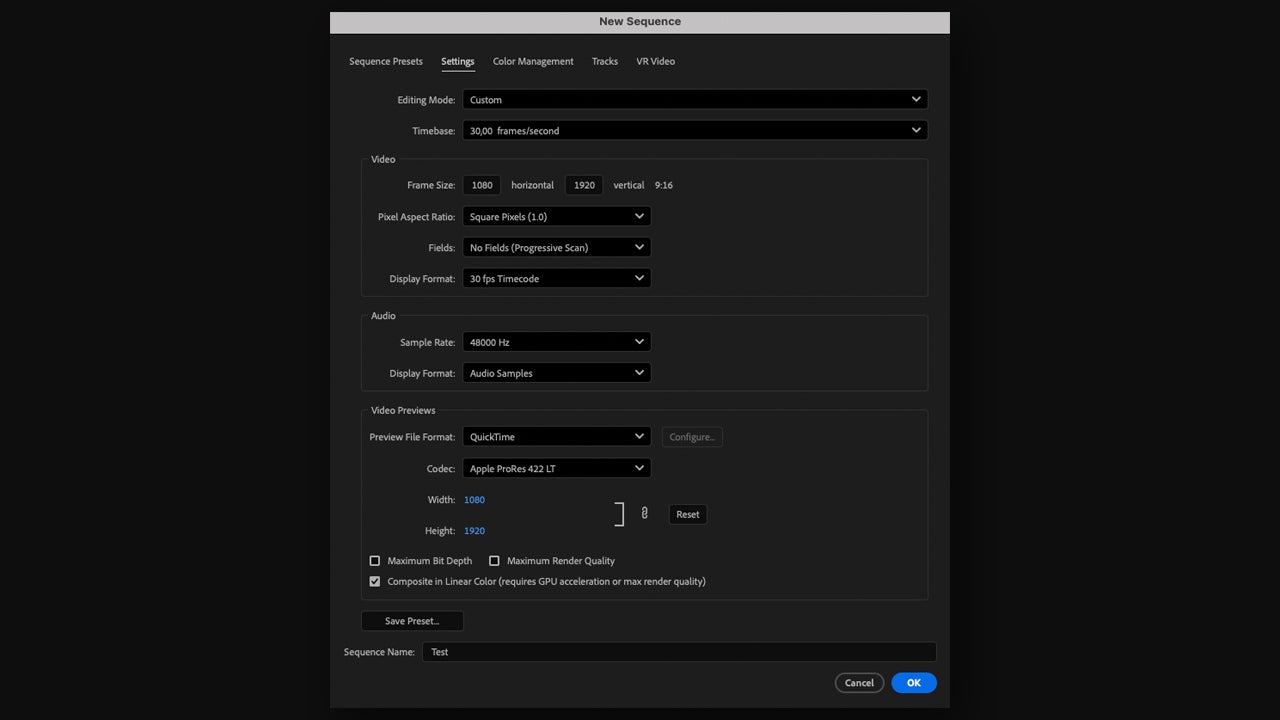
Task: Open the Tracks tab
Action: [604, 61]
